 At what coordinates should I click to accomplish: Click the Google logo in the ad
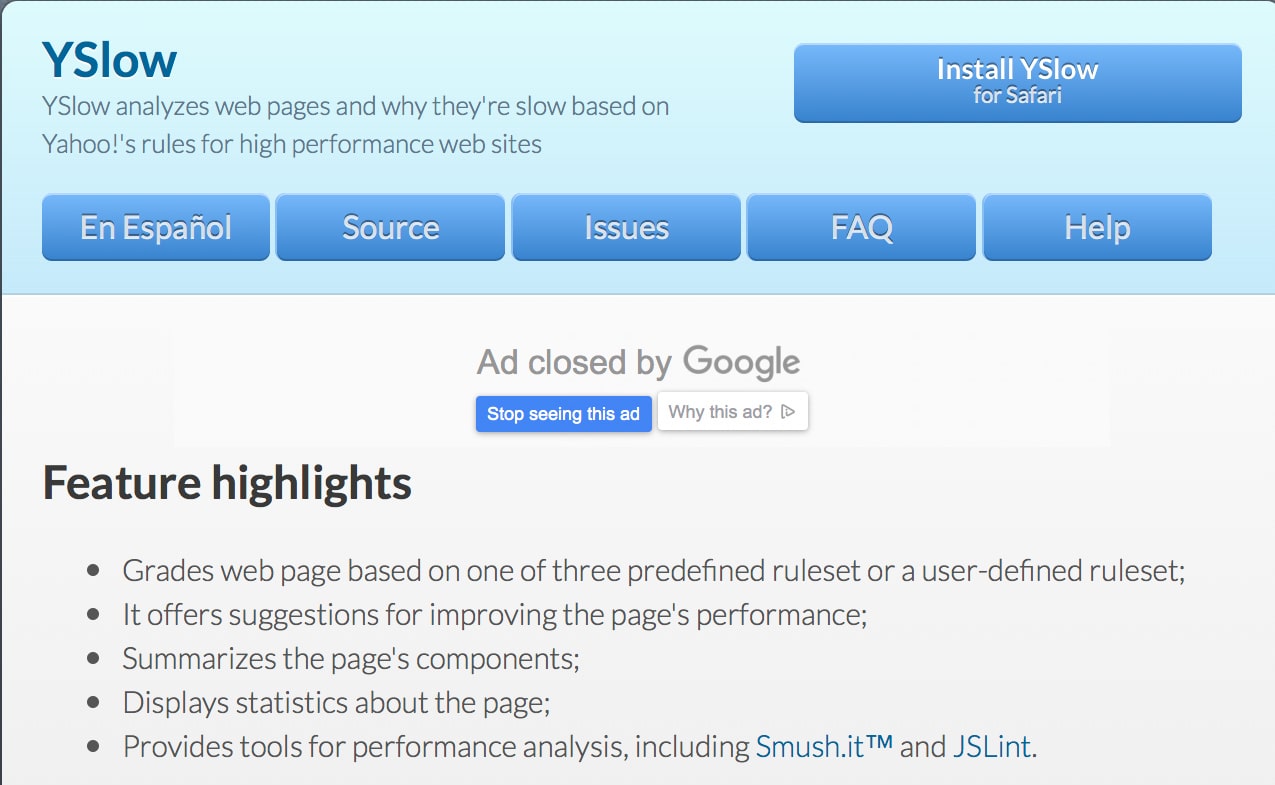pyautogui.click(x=745, y=362)
